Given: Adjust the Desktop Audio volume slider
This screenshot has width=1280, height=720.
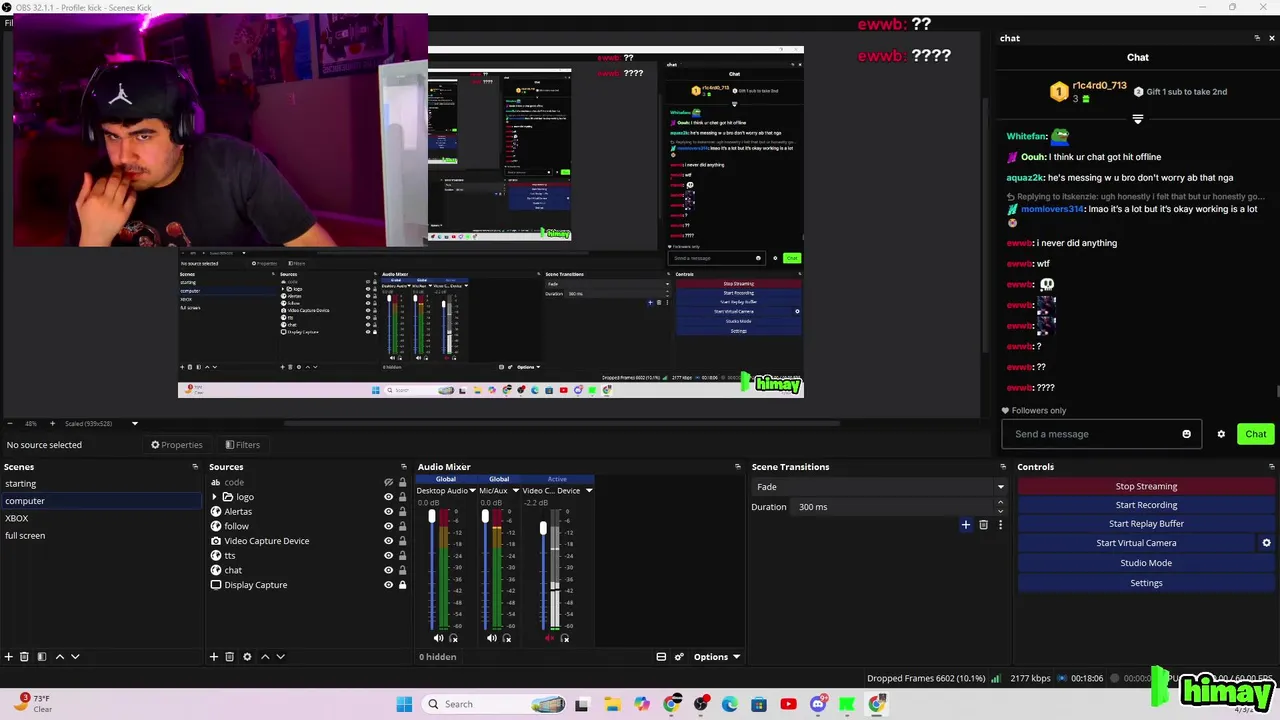Looking at the screenshot, I should click(x=432, y=517).
